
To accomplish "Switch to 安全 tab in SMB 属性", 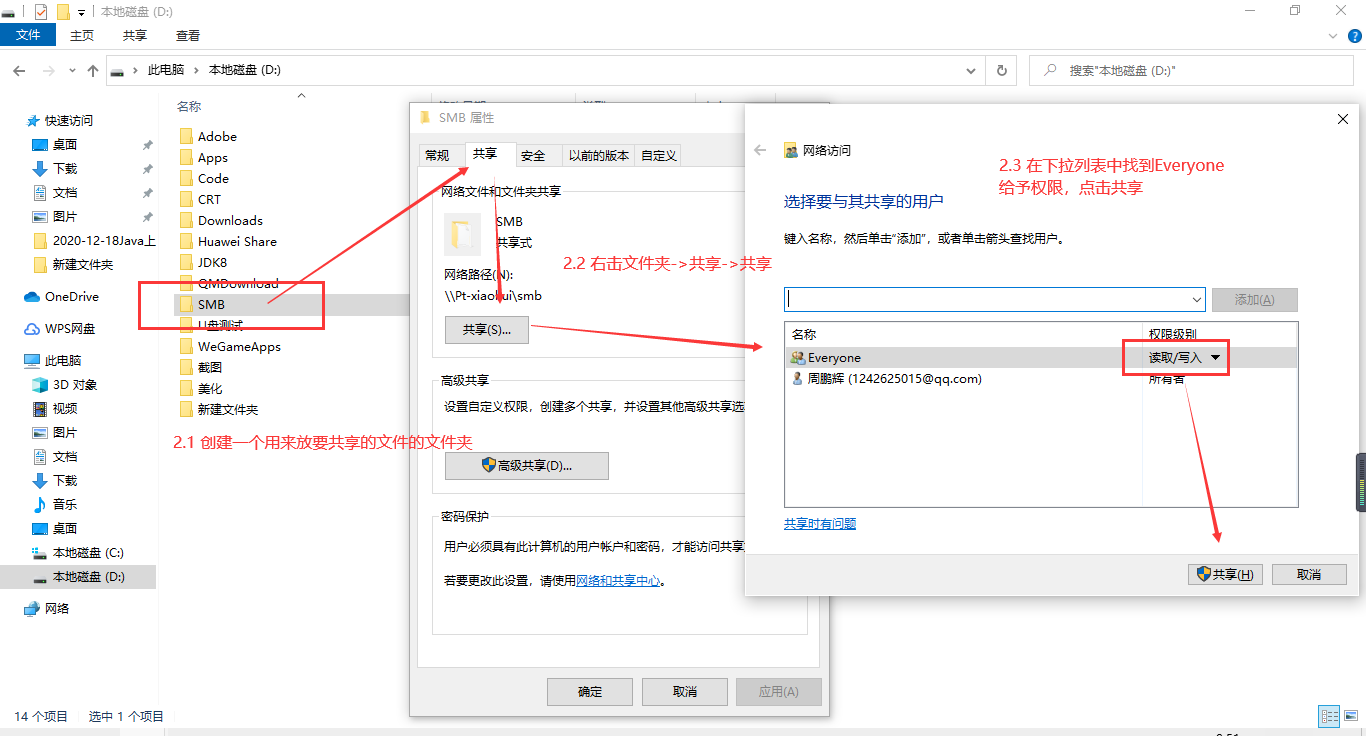I will coord(534,155).
